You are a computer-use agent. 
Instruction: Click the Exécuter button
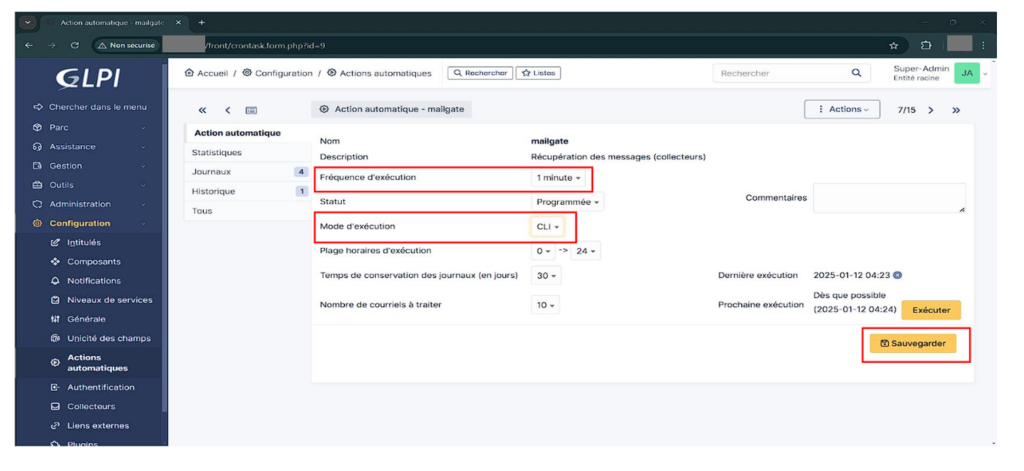pos(931,310)
